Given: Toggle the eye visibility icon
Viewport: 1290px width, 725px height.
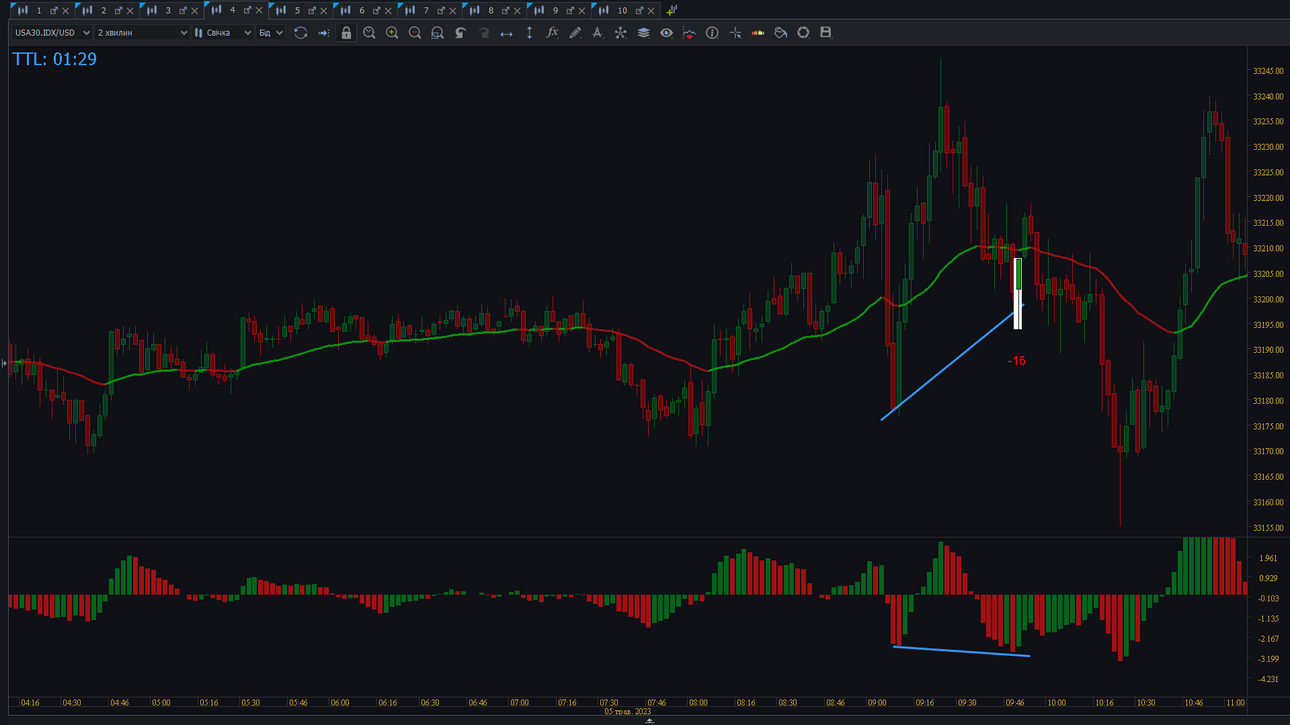Looking at the screenshot, I should click(x=666, y=33).
